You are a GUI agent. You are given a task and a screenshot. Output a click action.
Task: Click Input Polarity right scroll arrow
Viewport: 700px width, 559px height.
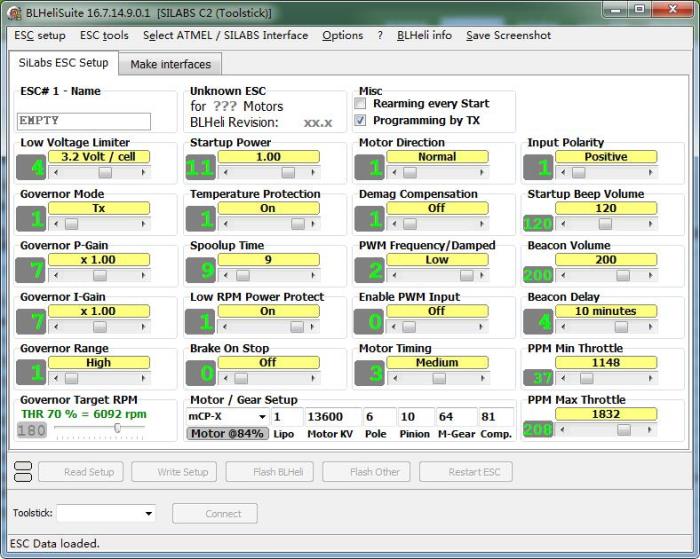click(650, 172)
